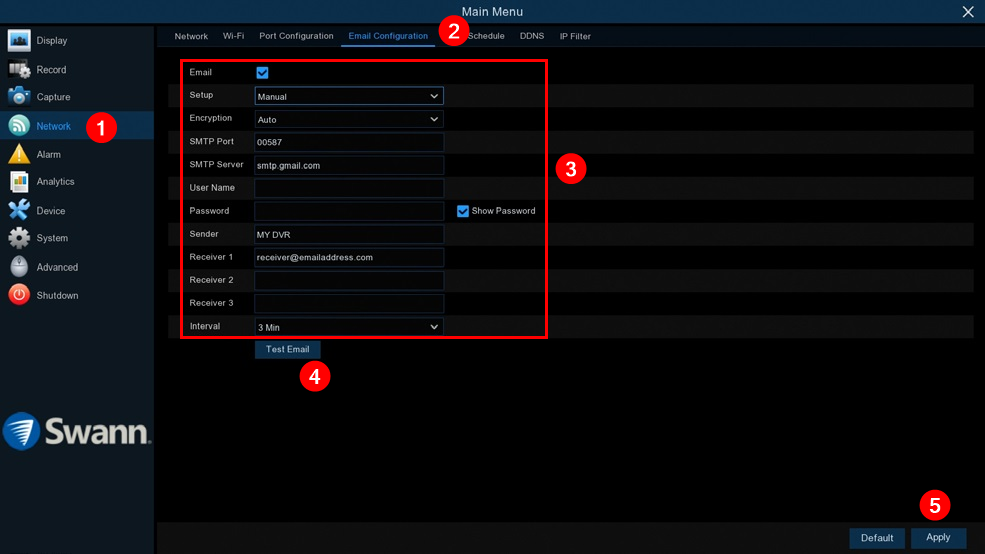The height and width of the screenshot is (554, 985).
Task: Switch to the Port Configuration tab
Action: [x=296, y=36]
